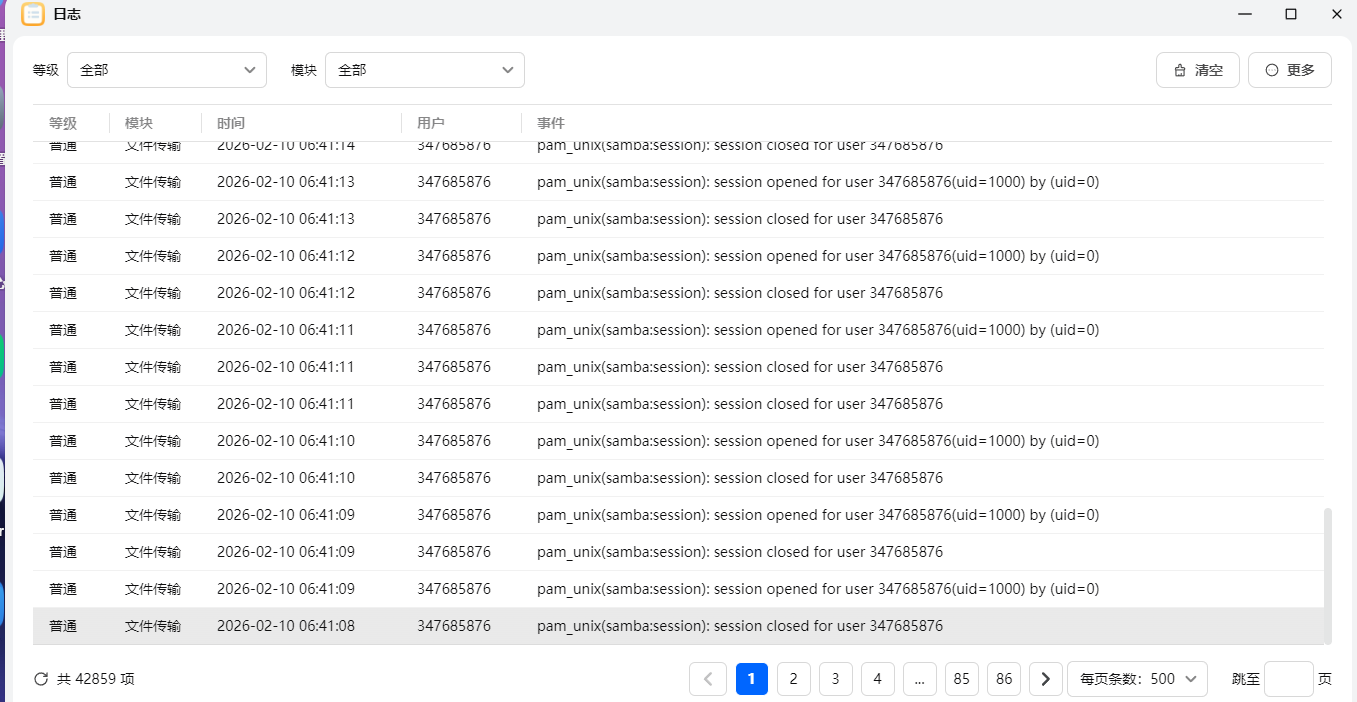Click the refresh icon beside 共 42859 项
This screenshot has width=1357, height=702.
coord(41,679)
